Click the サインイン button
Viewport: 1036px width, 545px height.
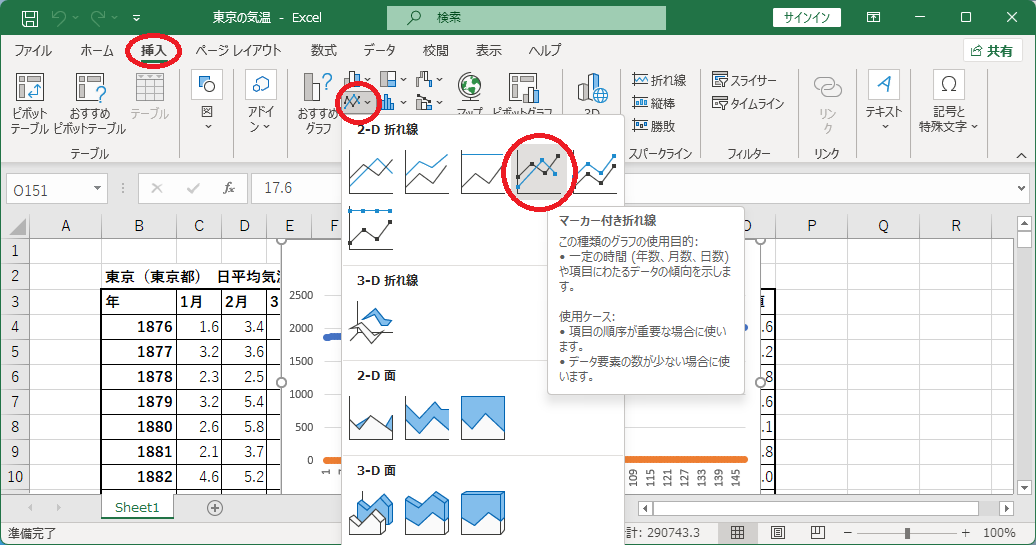coord(807,18)
